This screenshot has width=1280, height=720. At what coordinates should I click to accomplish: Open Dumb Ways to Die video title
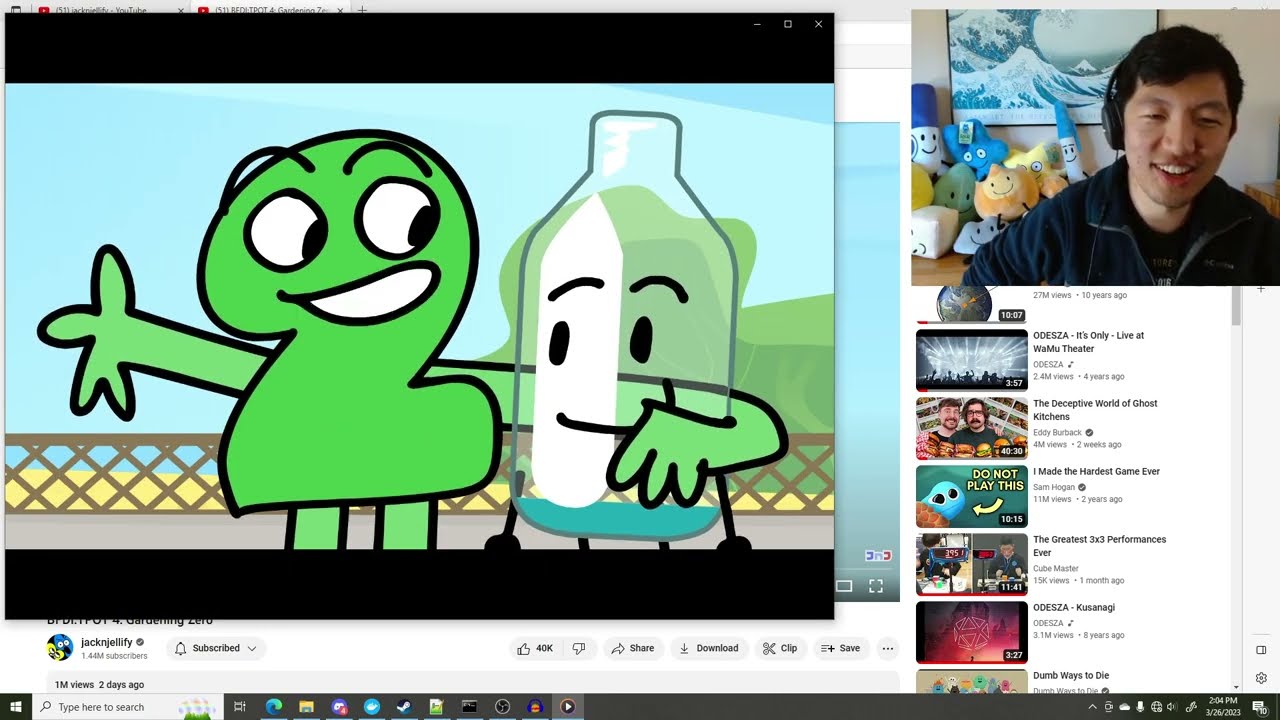tap(1071, 675)
